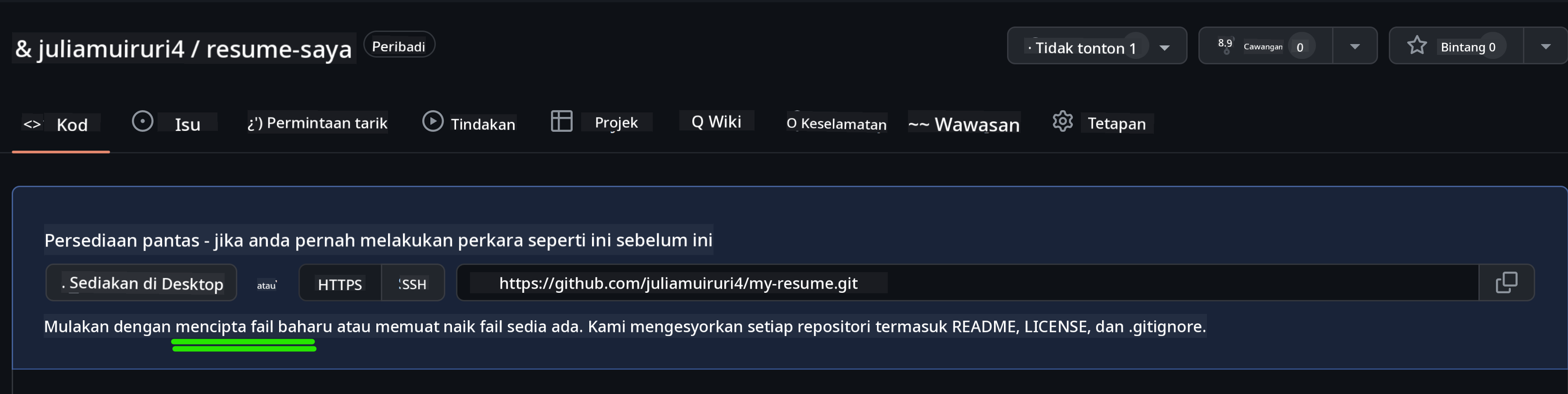Open the Tetapan settings gear icon
1568x394 pixels.
pyautogui.click(x=1063, y=121)
